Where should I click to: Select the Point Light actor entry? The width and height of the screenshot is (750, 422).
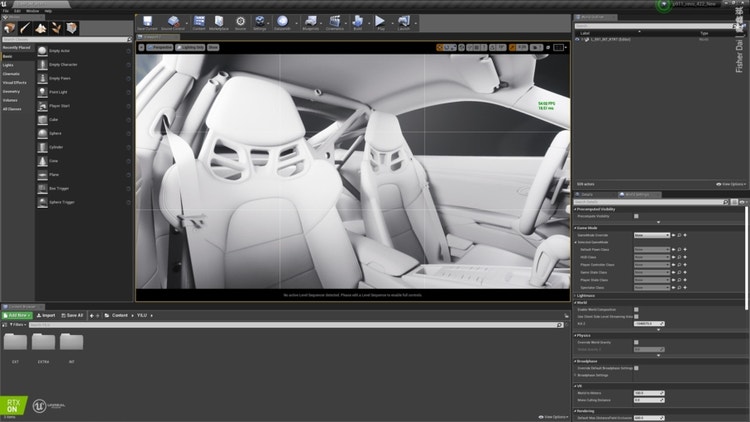point(60,92)
